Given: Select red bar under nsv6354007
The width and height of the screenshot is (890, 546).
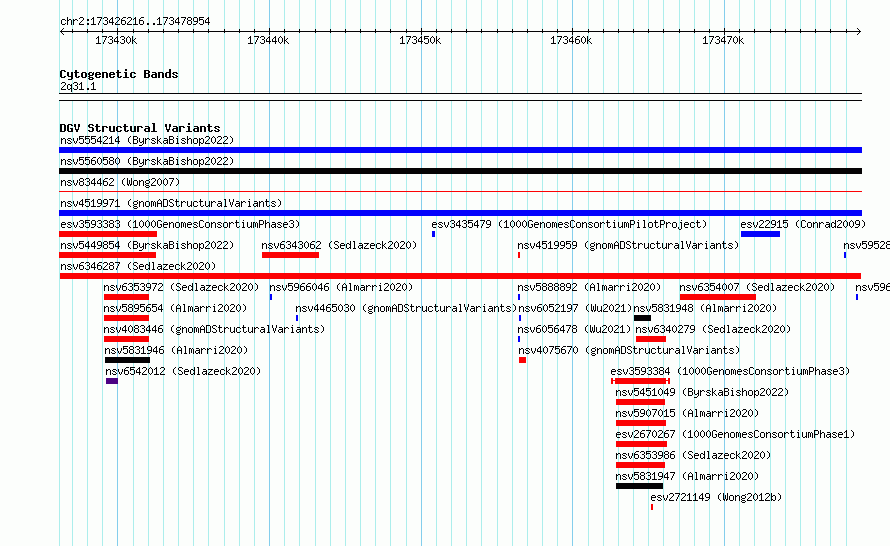Looking at the screenshot, I should [717, 297].
